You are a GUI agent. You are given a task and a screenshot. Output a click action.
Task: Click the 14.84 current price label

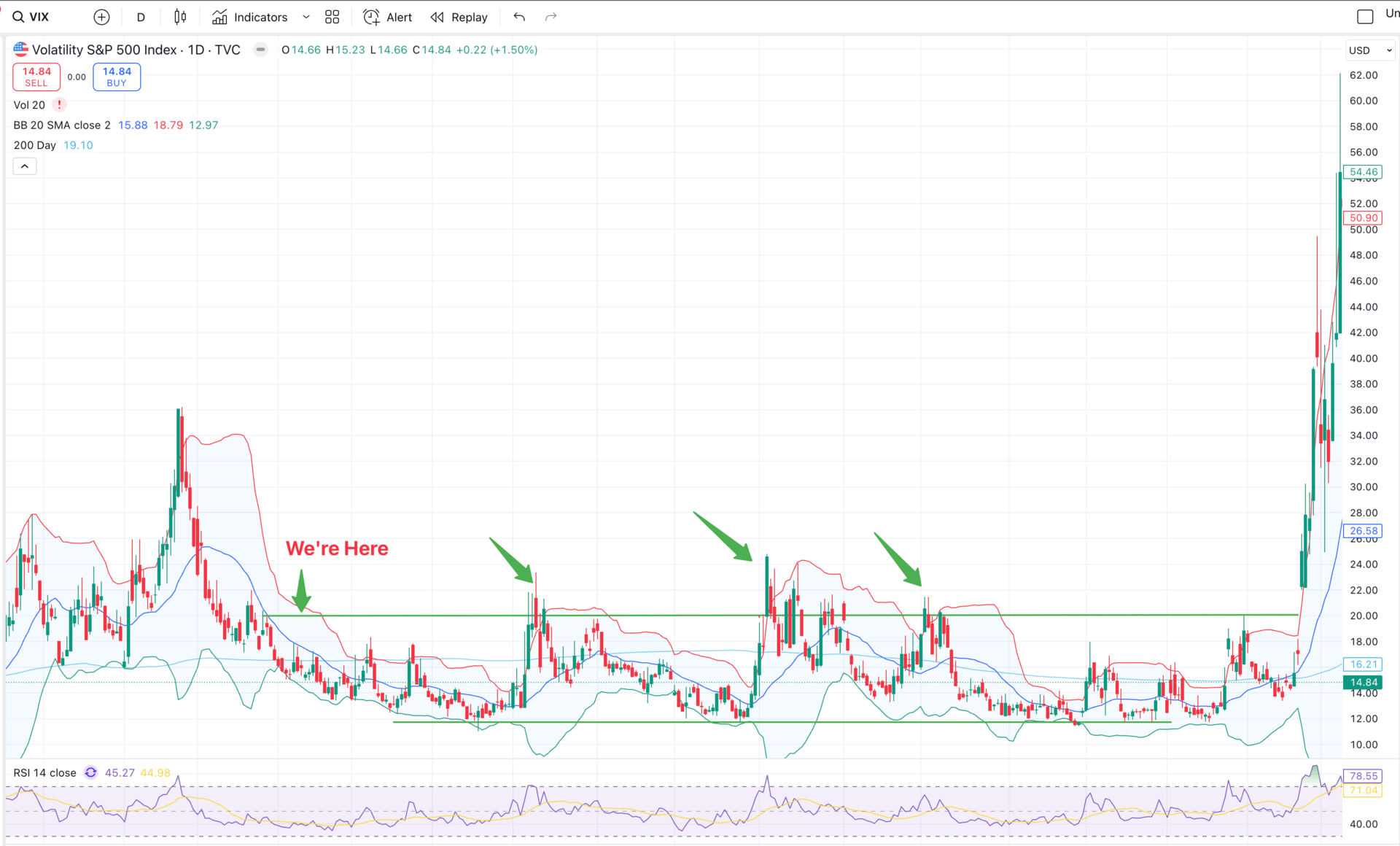[1364, 683]
